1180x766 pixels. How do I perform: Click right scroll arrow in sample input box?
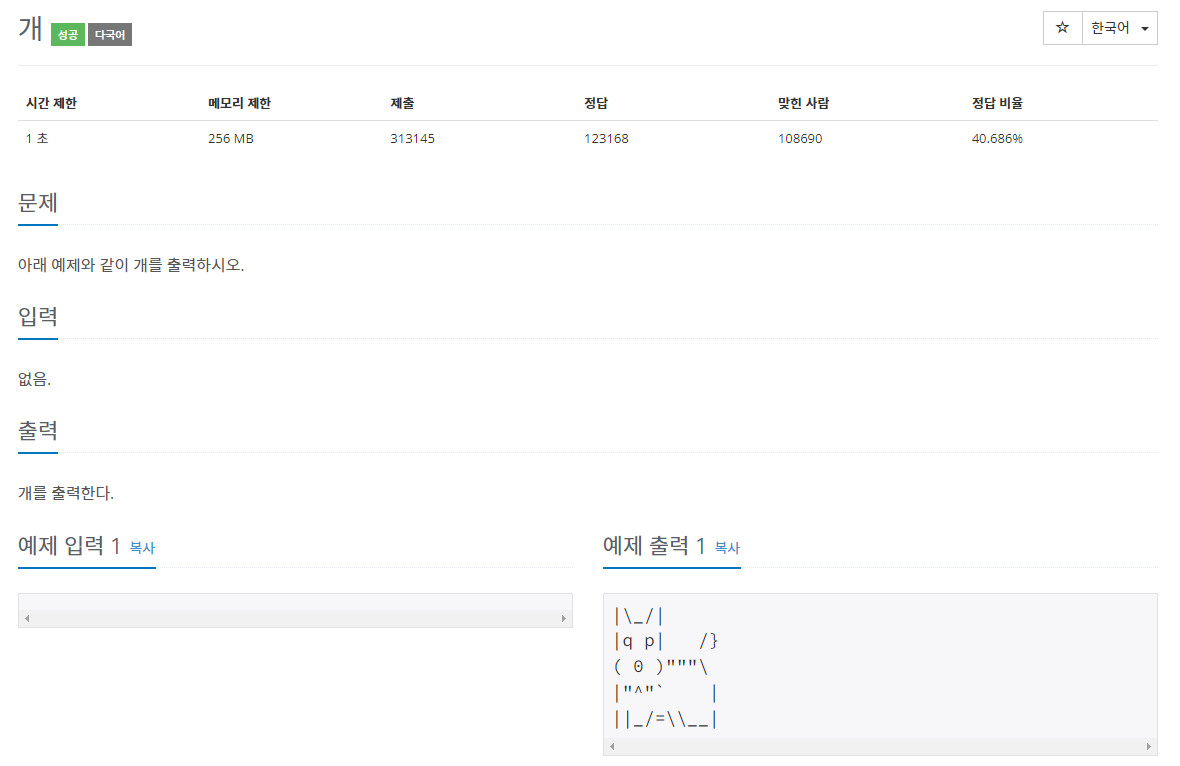click(x=564, y=619)
